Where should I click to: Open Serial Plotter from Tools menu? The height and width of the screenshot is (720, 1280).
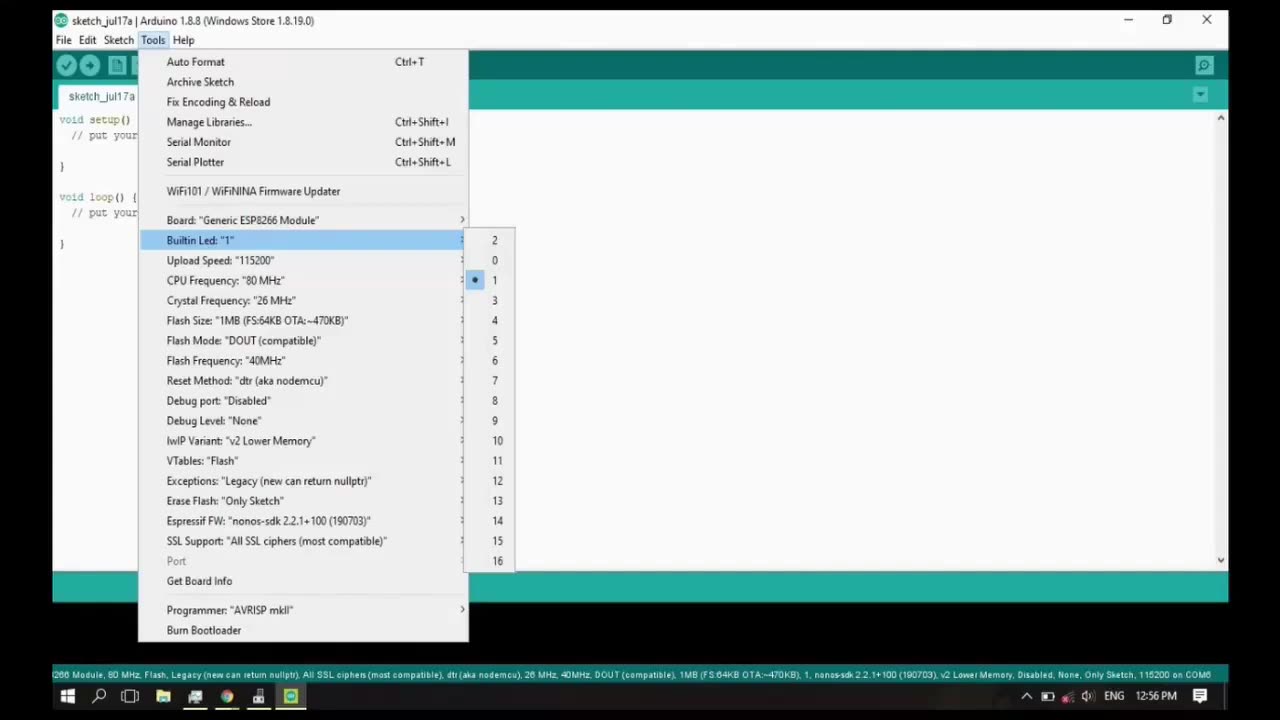click(303, 162)
